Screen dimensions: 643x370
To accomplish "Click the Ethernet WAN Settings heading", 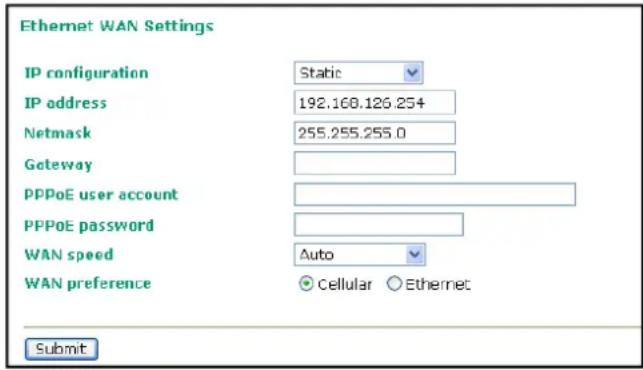I will 117,26.
